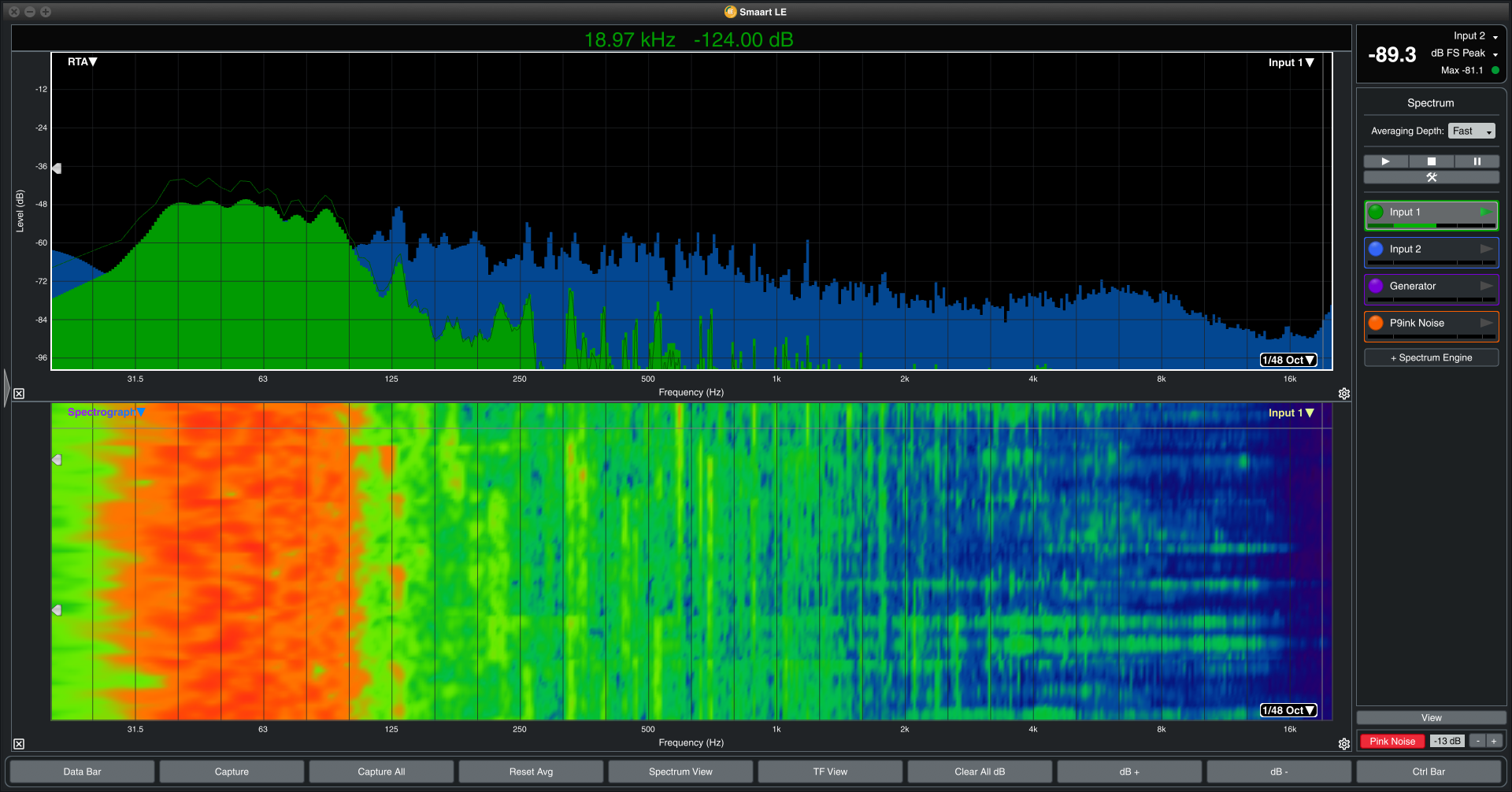This screenshot has height=792, width=1512.
Task: Click the -89.3 level meter readout
Action: [1392, 54]
